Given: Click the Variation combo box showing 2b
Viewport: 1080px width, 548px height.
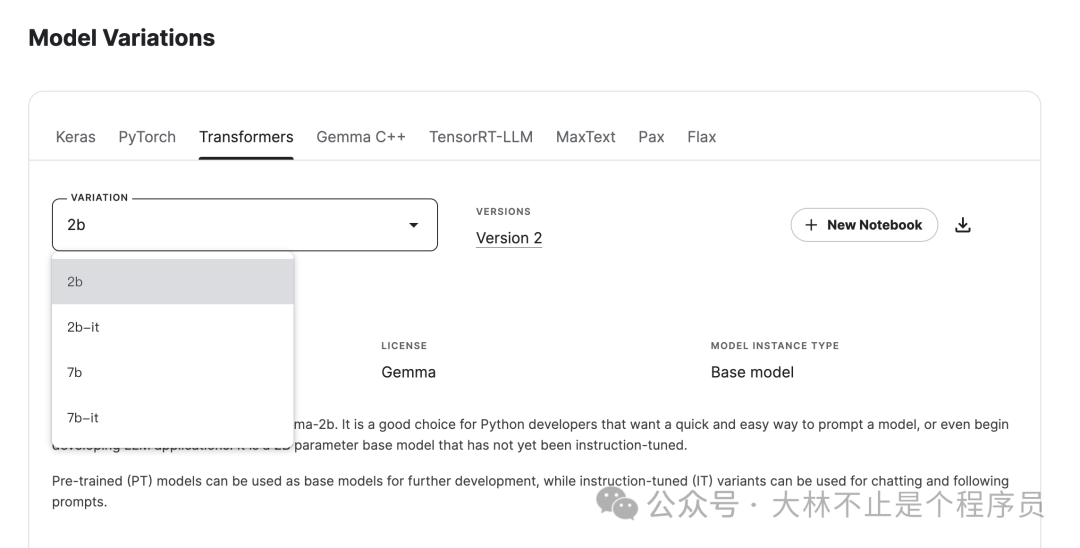Looking at the screenshot, I should tap(245, 225).
